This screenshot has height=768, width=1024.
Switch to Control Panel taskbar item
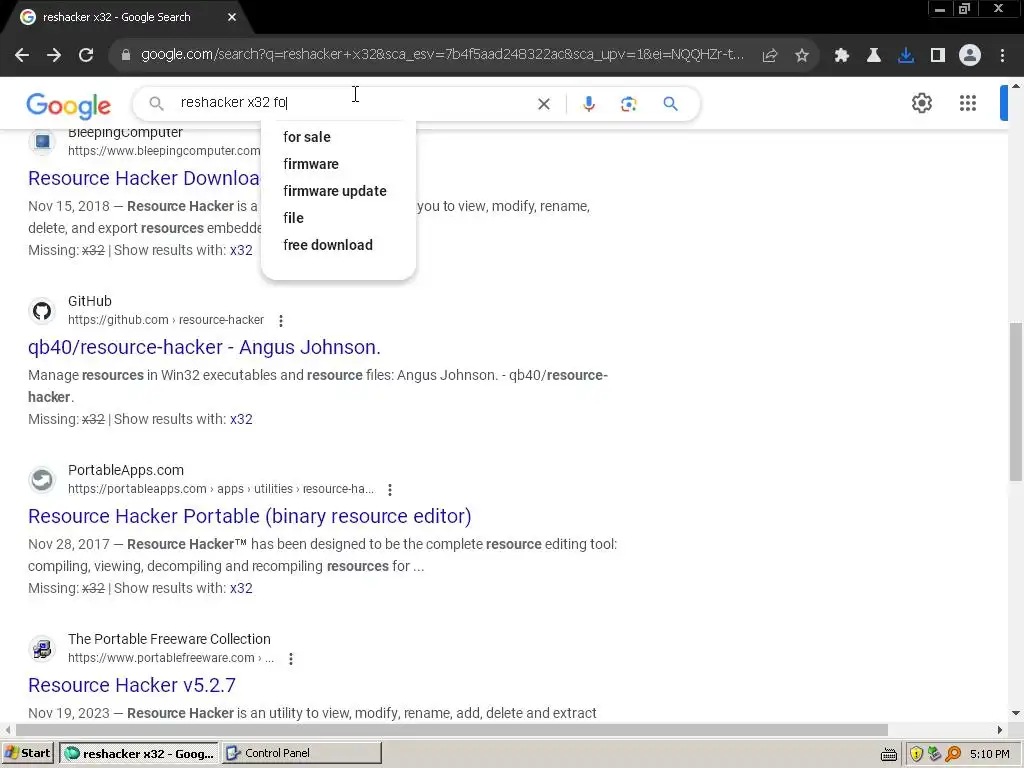click(301, 753)
